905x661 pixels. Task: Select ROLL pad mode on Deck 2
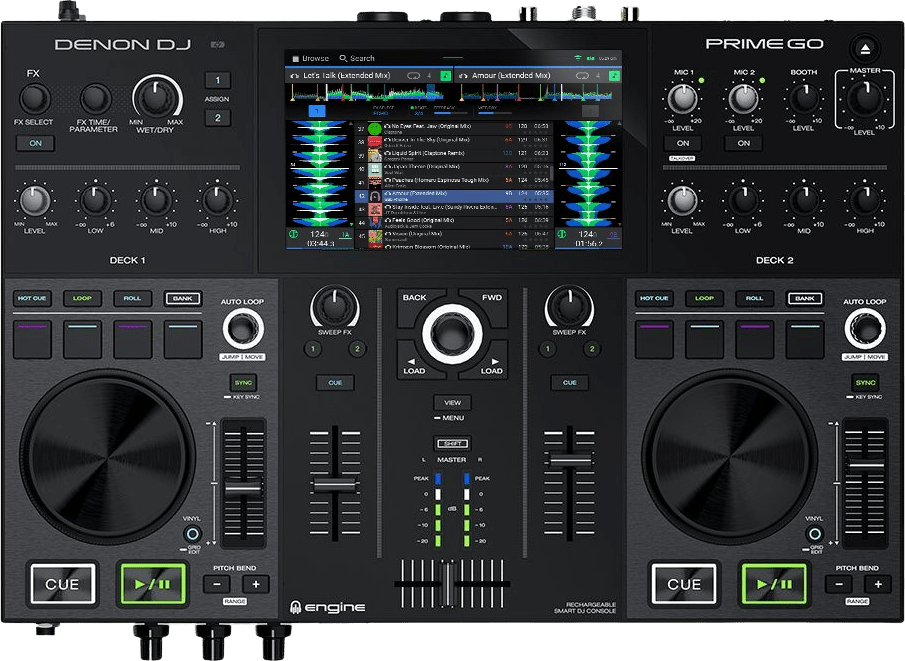pyautogui.click(x=754, y=298)
